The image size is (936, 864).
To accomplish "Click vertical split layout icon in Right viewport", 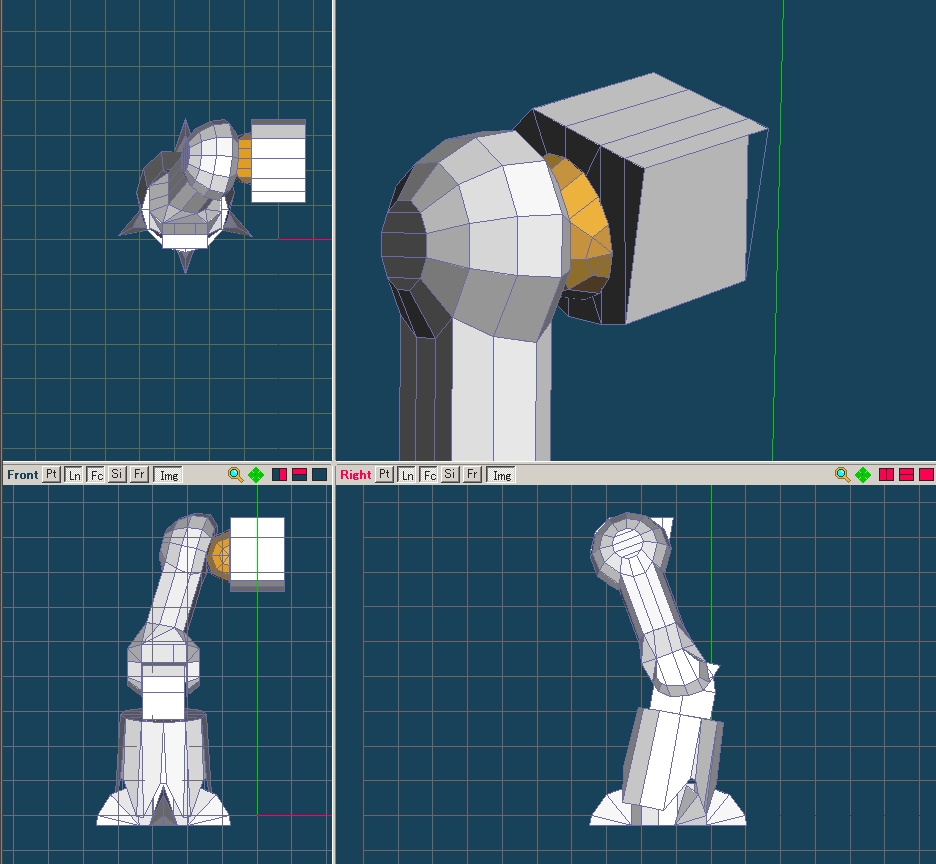I will 886,475.
